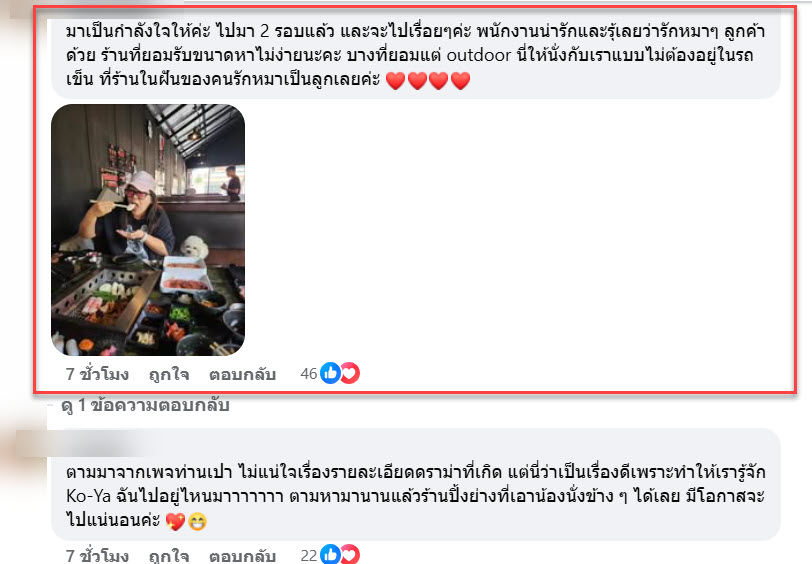Click heart reaction icon next to 22
812x564 pixels.
coord(351,555)
